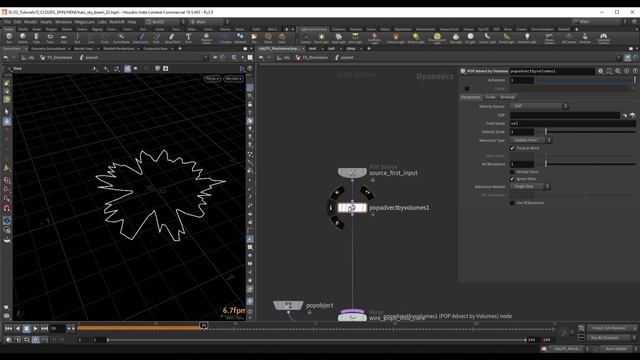Screen dimensions: 640x360
Task: Open the Persp viewport dropdown
Action: 212,78
